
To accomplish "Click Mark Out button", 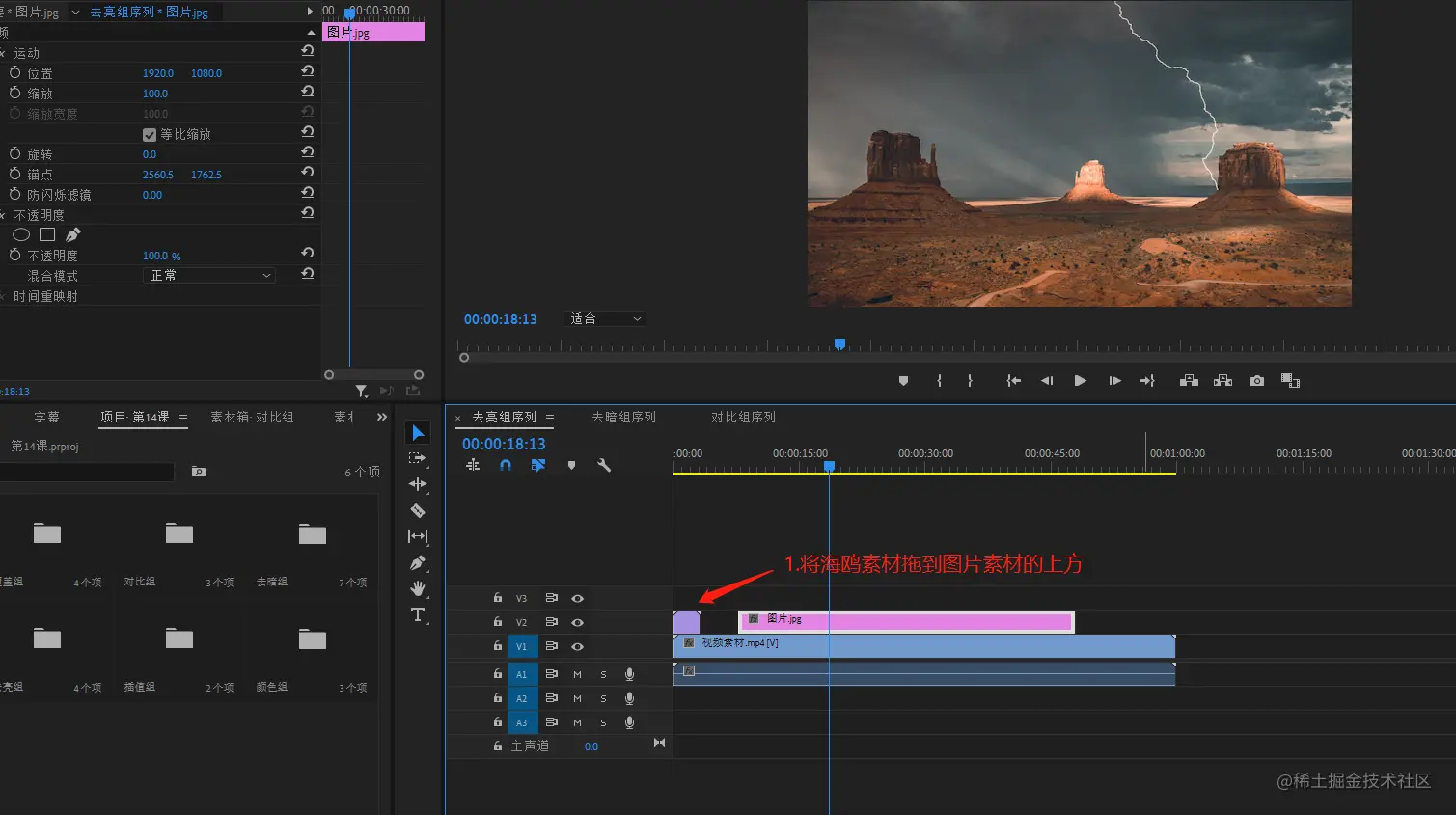I will pyautogui.click(x=970, y=381).
